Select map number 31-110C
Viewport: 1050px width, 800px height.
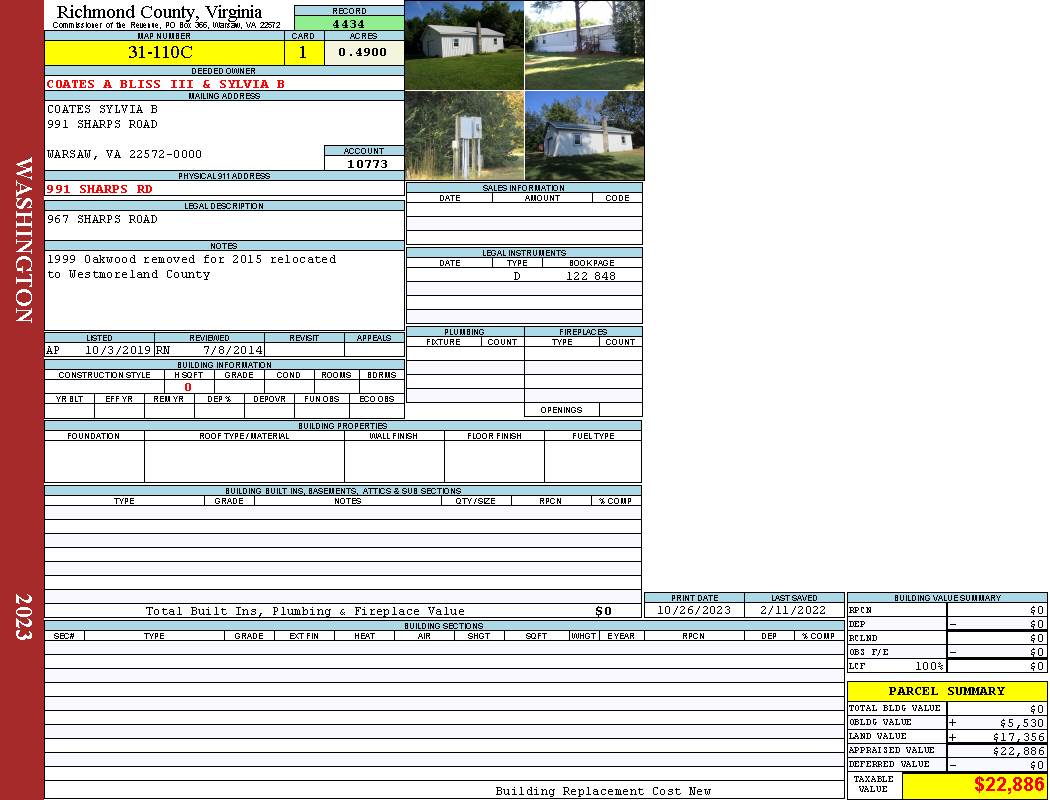click(x=161, y=52)
